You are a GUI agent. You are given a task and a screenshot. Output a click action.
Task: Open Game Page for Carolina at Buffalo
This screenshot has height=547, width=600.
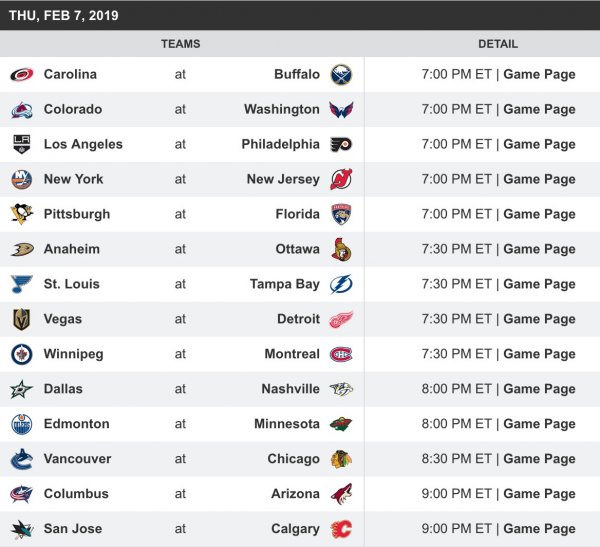[539, 74]
